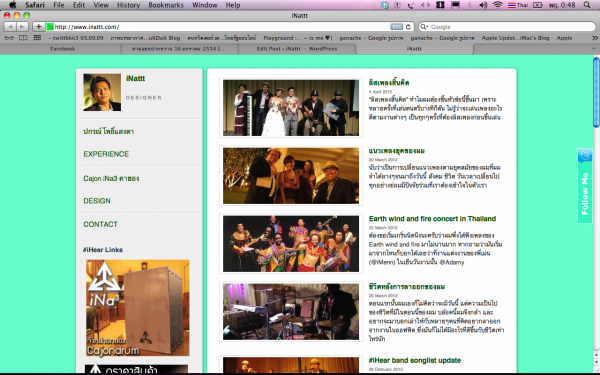Open the Twitter Follow Me side button

[585, 186]
